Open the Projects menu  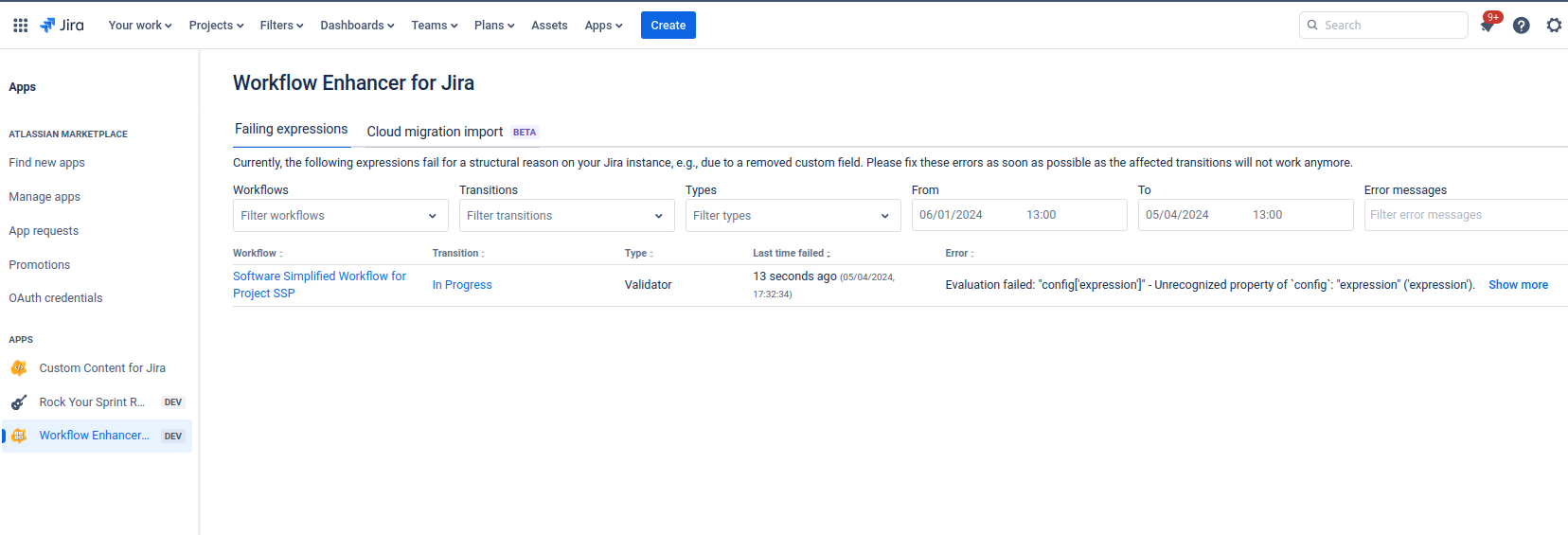pos(216,26)
